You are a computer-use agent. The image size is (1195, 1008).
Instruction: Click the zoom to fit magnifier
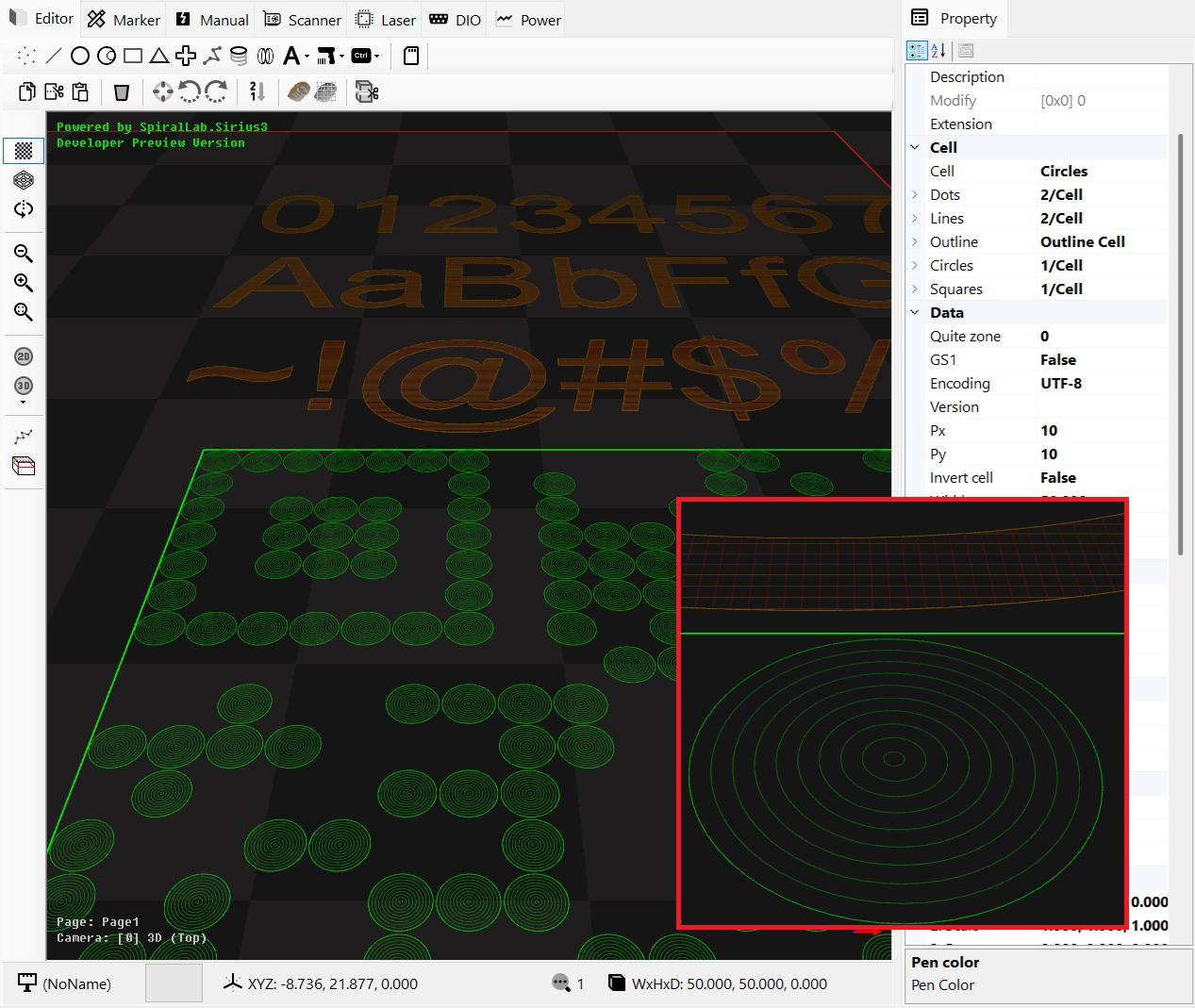coord(24,312)
